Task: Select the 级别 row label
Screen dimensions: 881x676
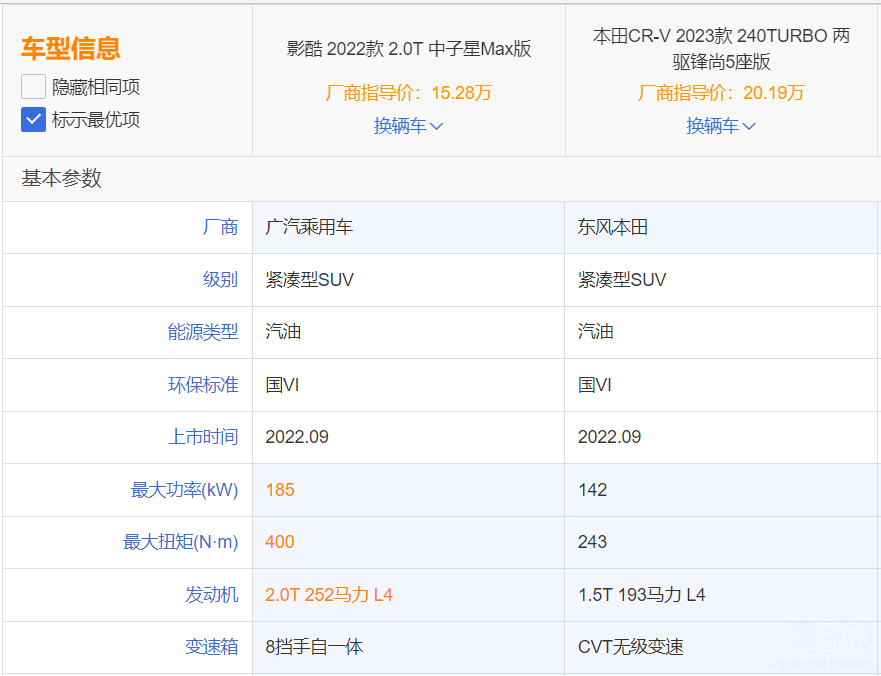Action: click(220, 280)
